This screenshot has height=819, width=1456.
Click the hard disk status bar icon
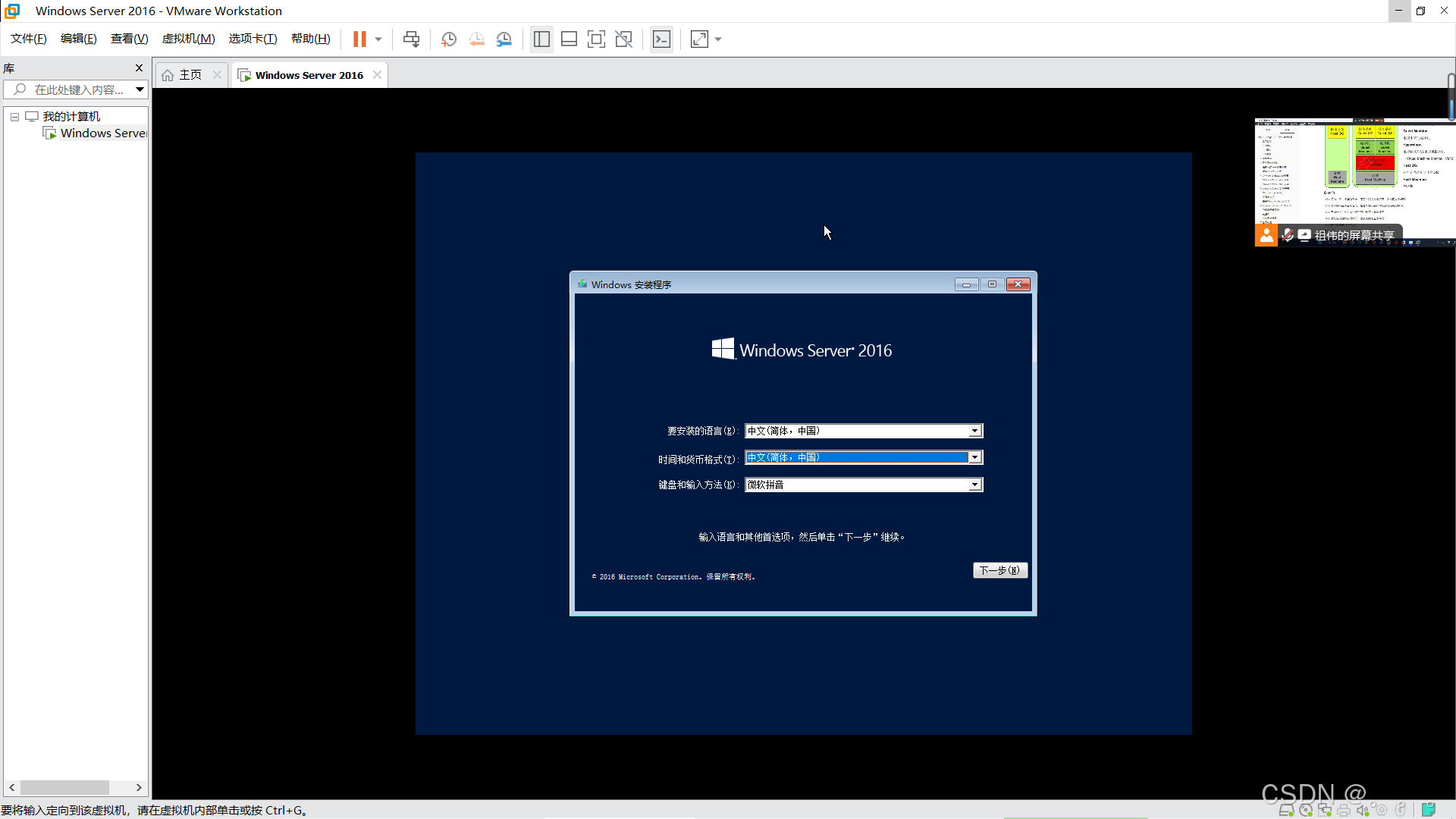click(1286, 810)
